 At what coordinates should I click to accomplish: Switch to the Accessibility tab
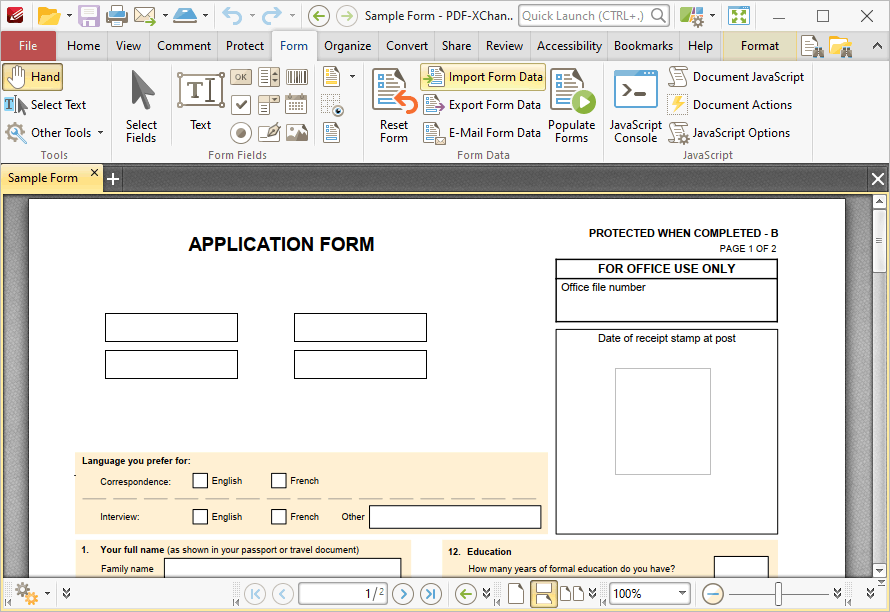(569, 46)
